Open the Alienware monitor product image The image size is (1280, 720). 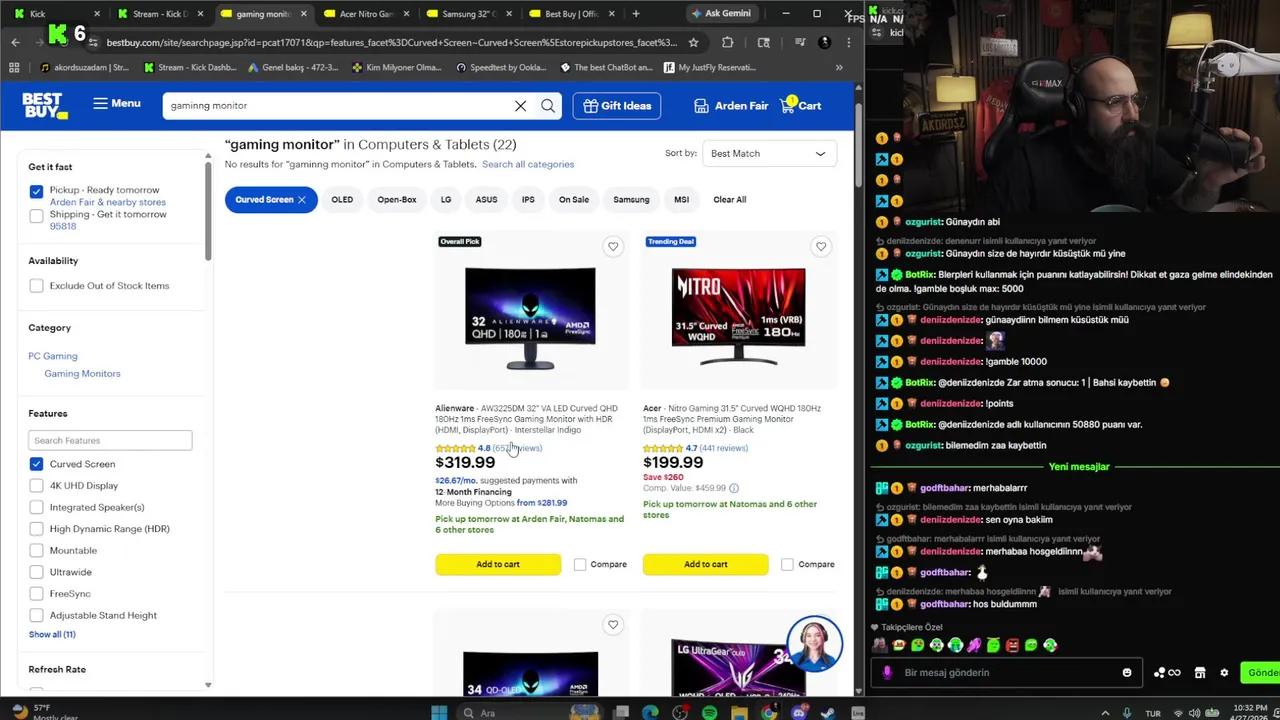pyautogui.click(x=530, y=318)
